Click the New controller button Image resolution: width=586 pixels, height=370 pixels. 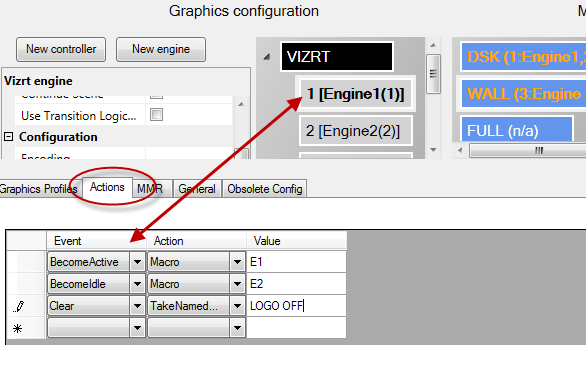pos(61,49)
